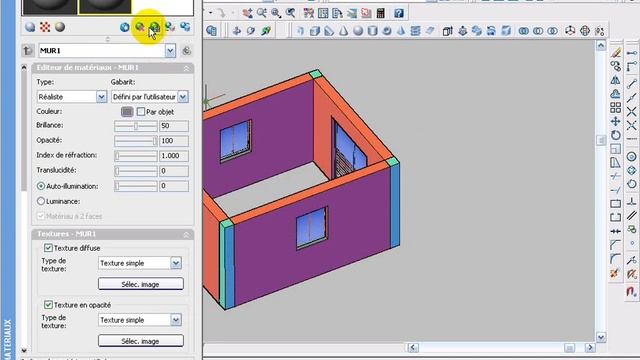The height and width of the screenshot is (360, 640).
Task: Toggle the Par objet checkbox
Action: (141, 111)
